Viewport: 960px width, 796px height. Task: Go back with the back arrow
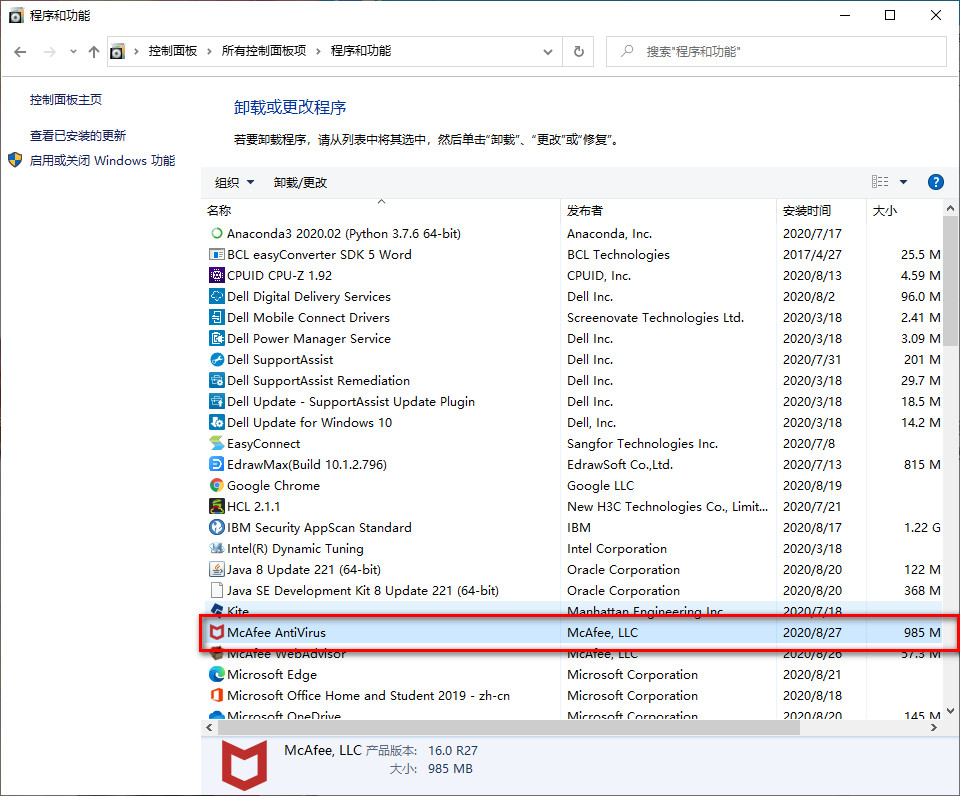coord(20,51)
